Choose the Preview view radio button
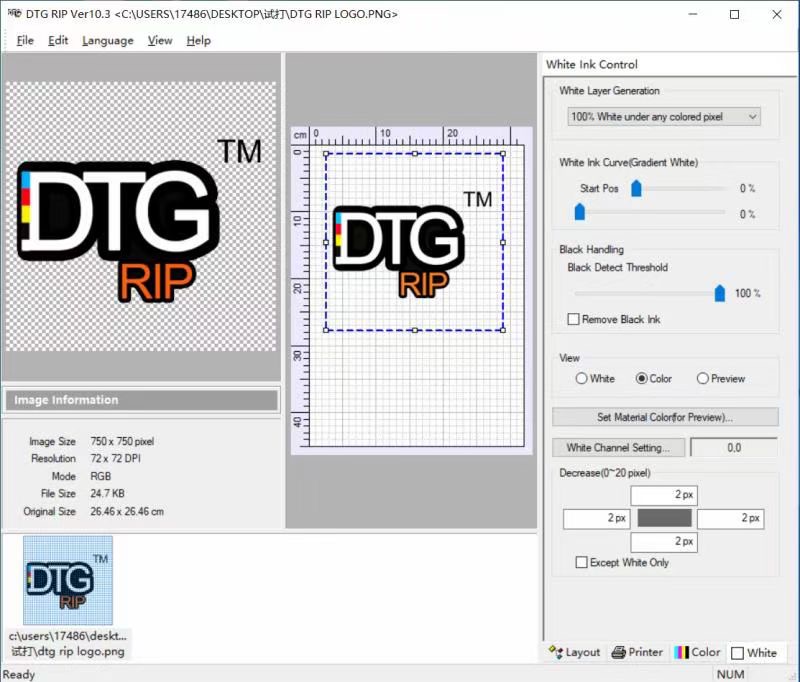The height and width of the screenshot is (682, 800). tap(703, 379)
